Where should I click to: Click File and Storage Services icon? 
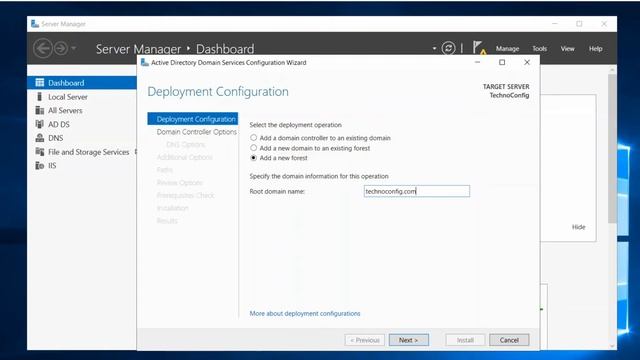(x=40, y=152)
